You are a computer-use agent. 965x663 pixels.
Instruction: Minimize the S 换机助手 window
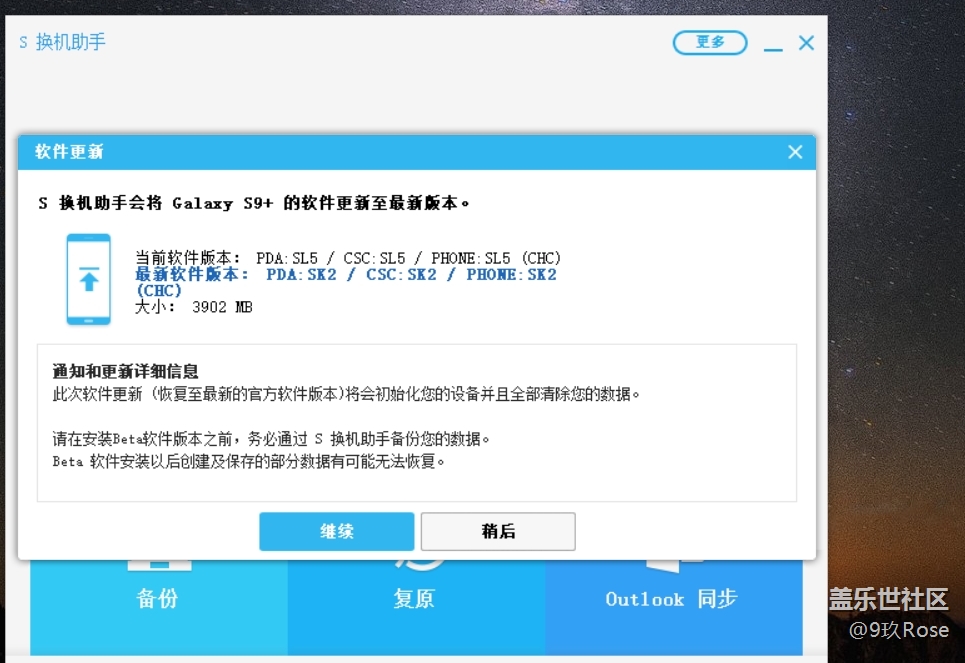coord(772,44)
